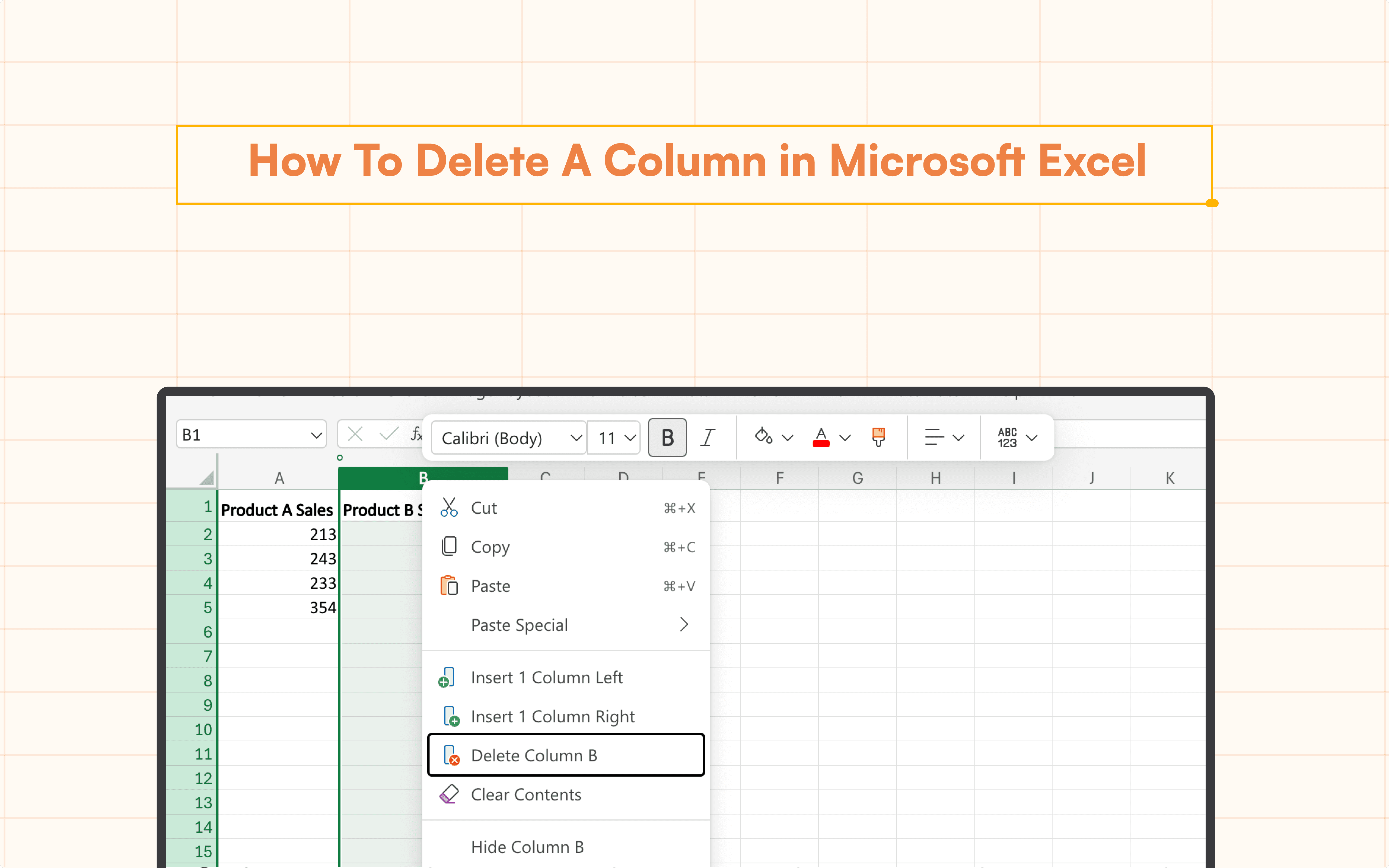Click the Paste clipboard icon
The image size is (1389, 868).
(449, 586)
